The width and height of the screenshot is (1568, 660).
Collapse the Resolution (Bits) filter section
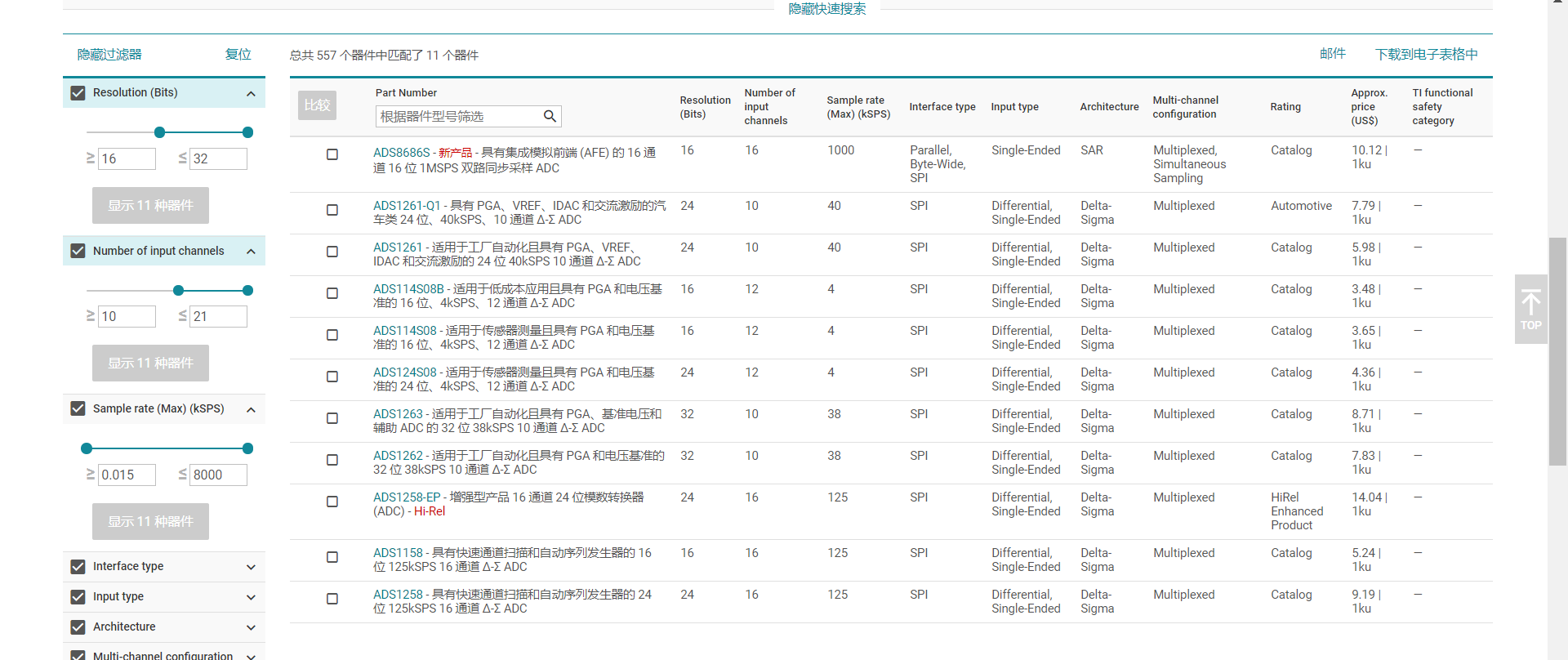pos(251,93)
